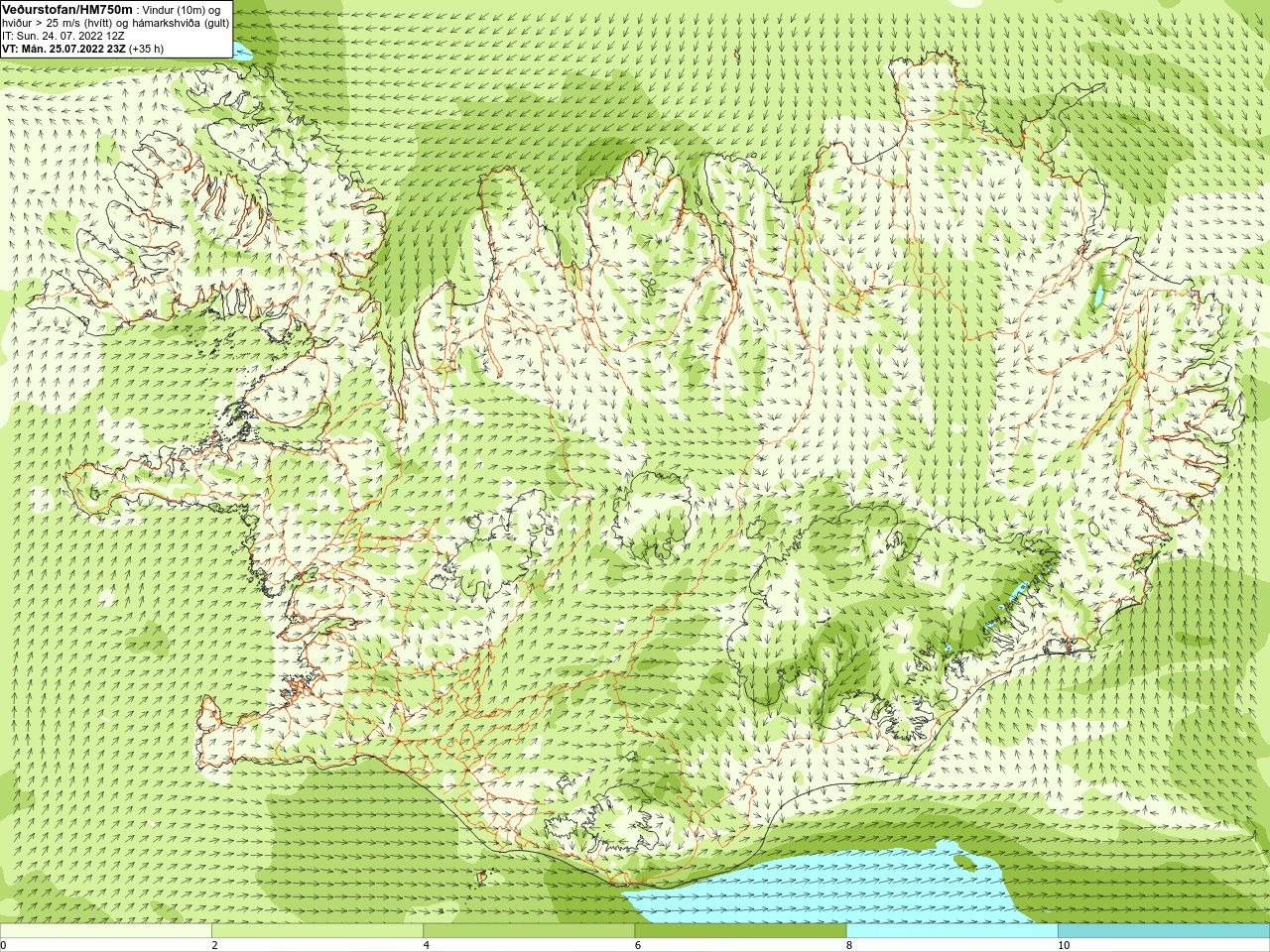The width and height of the screenshot is (1270, 952).
Task: Click the 'VT: Mán. 25.07.2022 23Z' line
Action: point(63,49)
